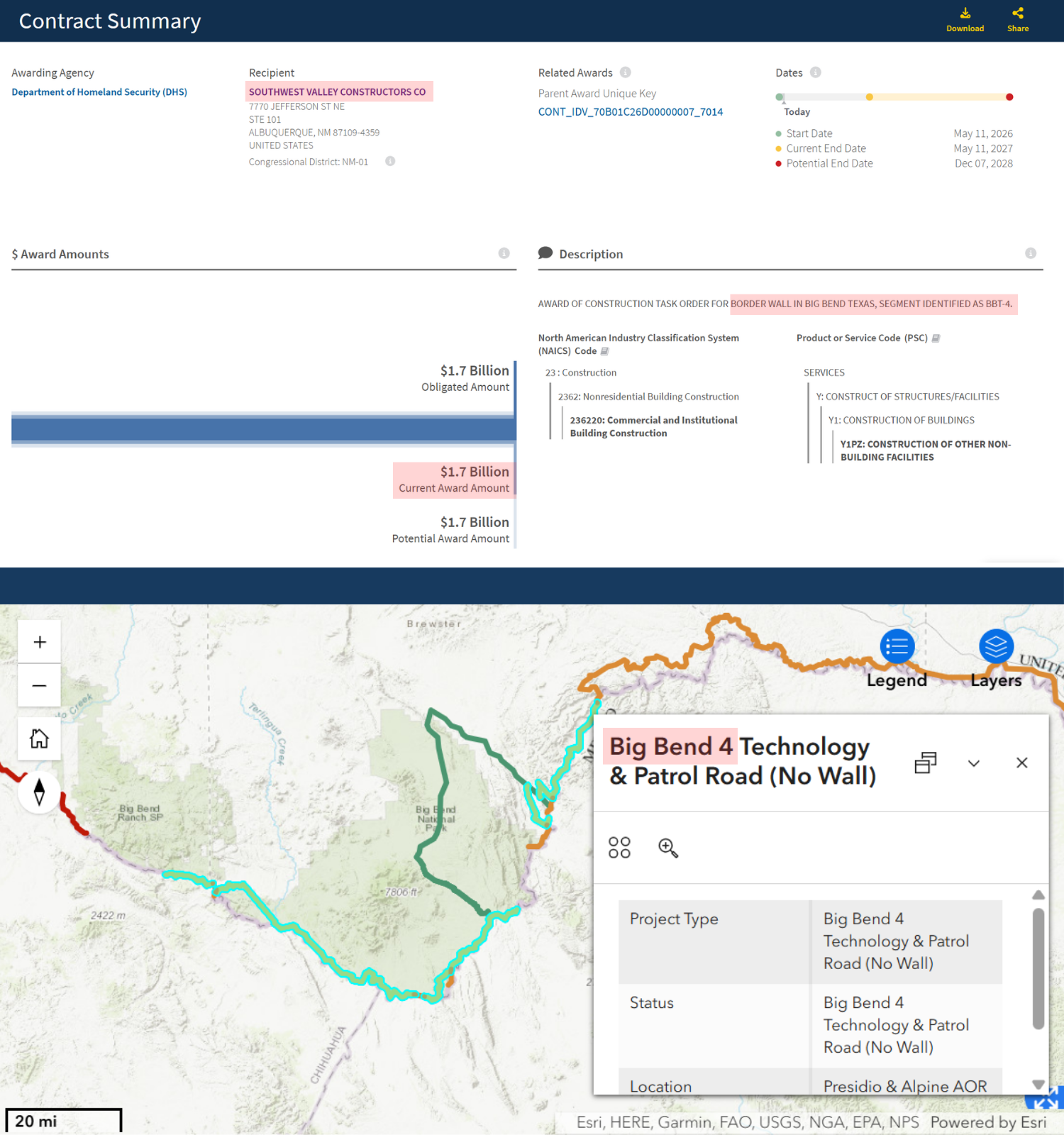Click "Y1: CONSTRUCTION OF BUILDINGS" row
The height and width of the screenshot is (1135, 1064).
point(902,420)
